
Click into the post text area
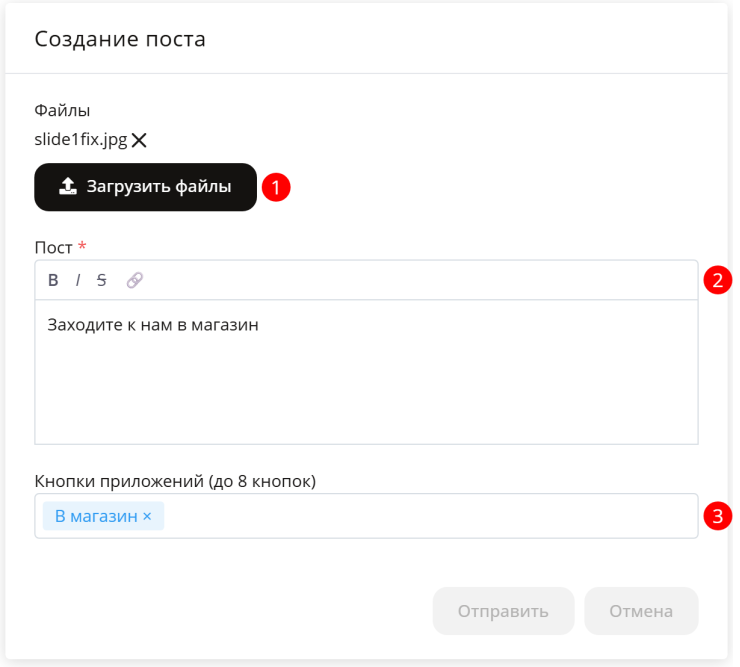coord(366,372)
